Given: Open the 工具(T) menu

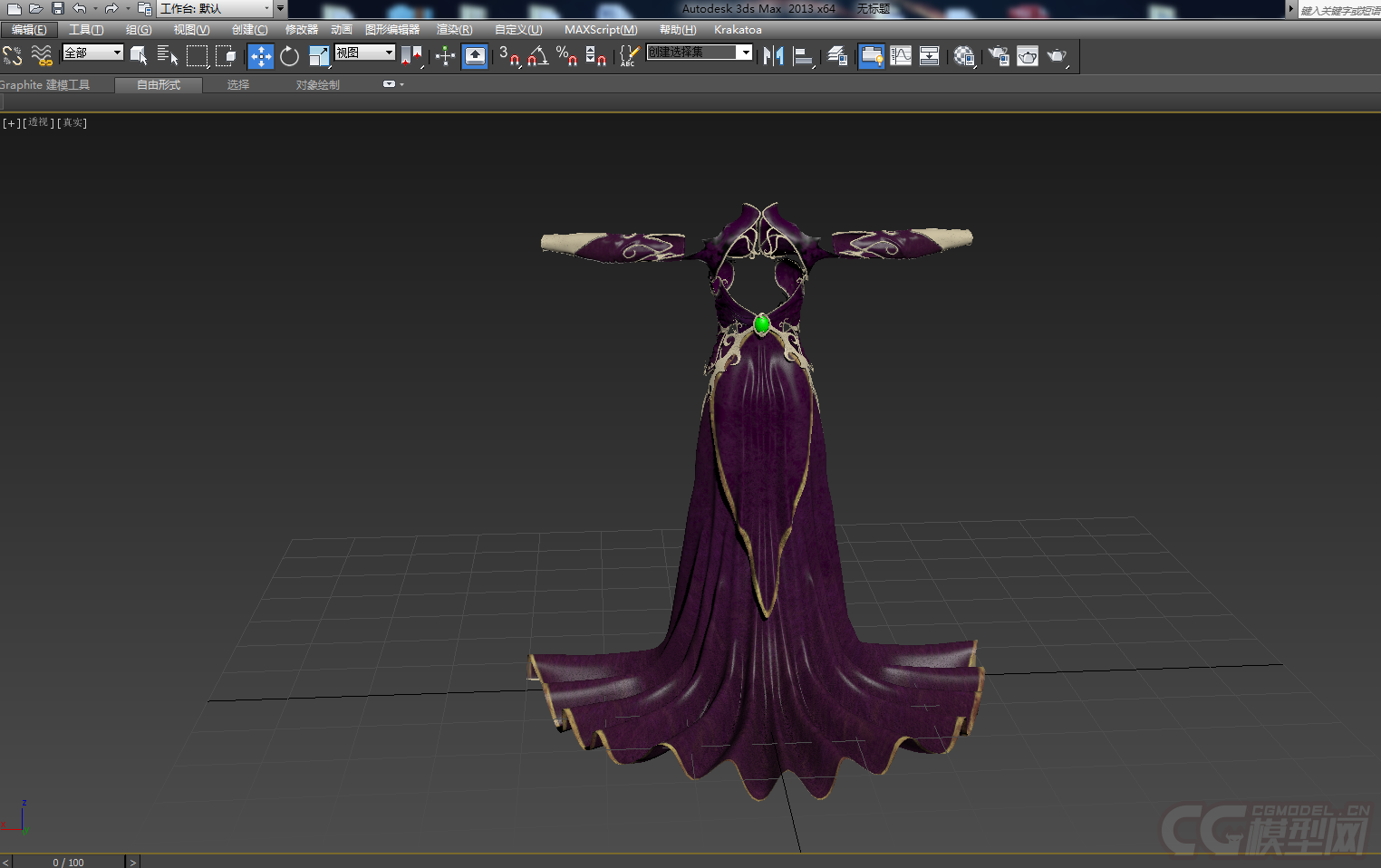Looking at the screenshot, I should click(x=86, y=30).
